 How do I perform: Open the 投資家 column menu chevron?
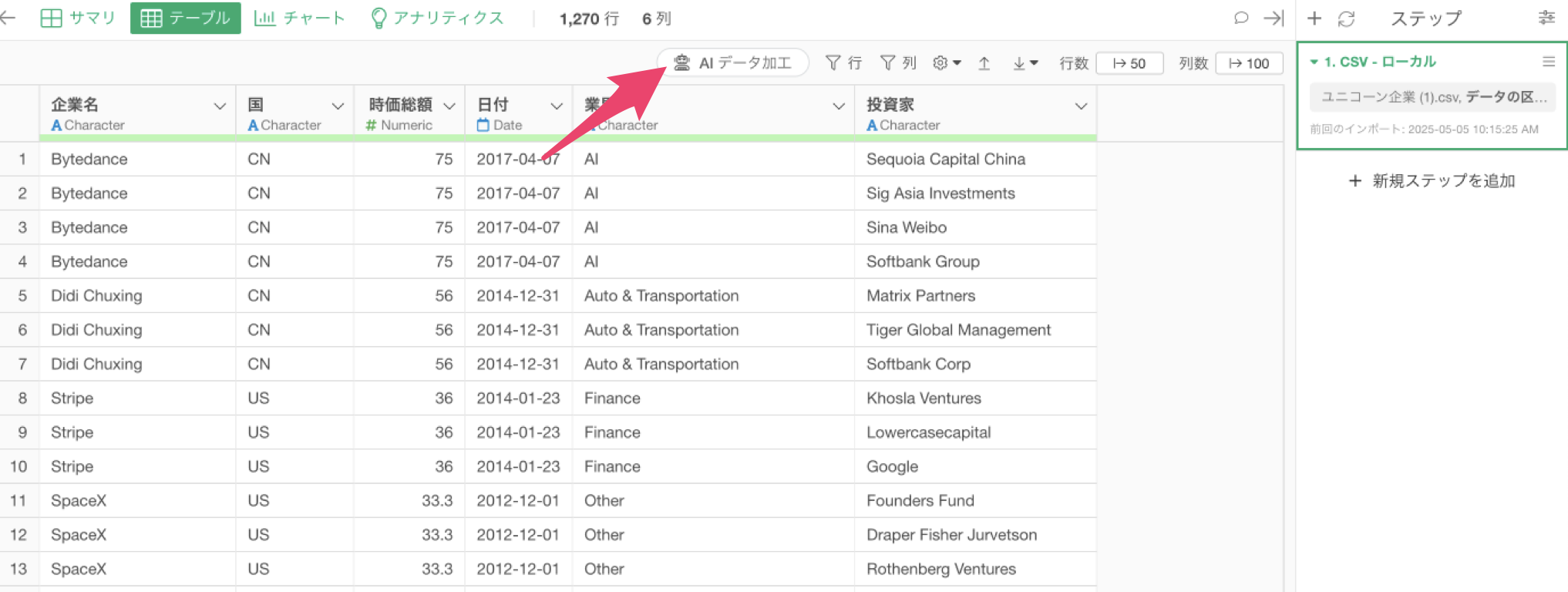(x=1081, y=106)
